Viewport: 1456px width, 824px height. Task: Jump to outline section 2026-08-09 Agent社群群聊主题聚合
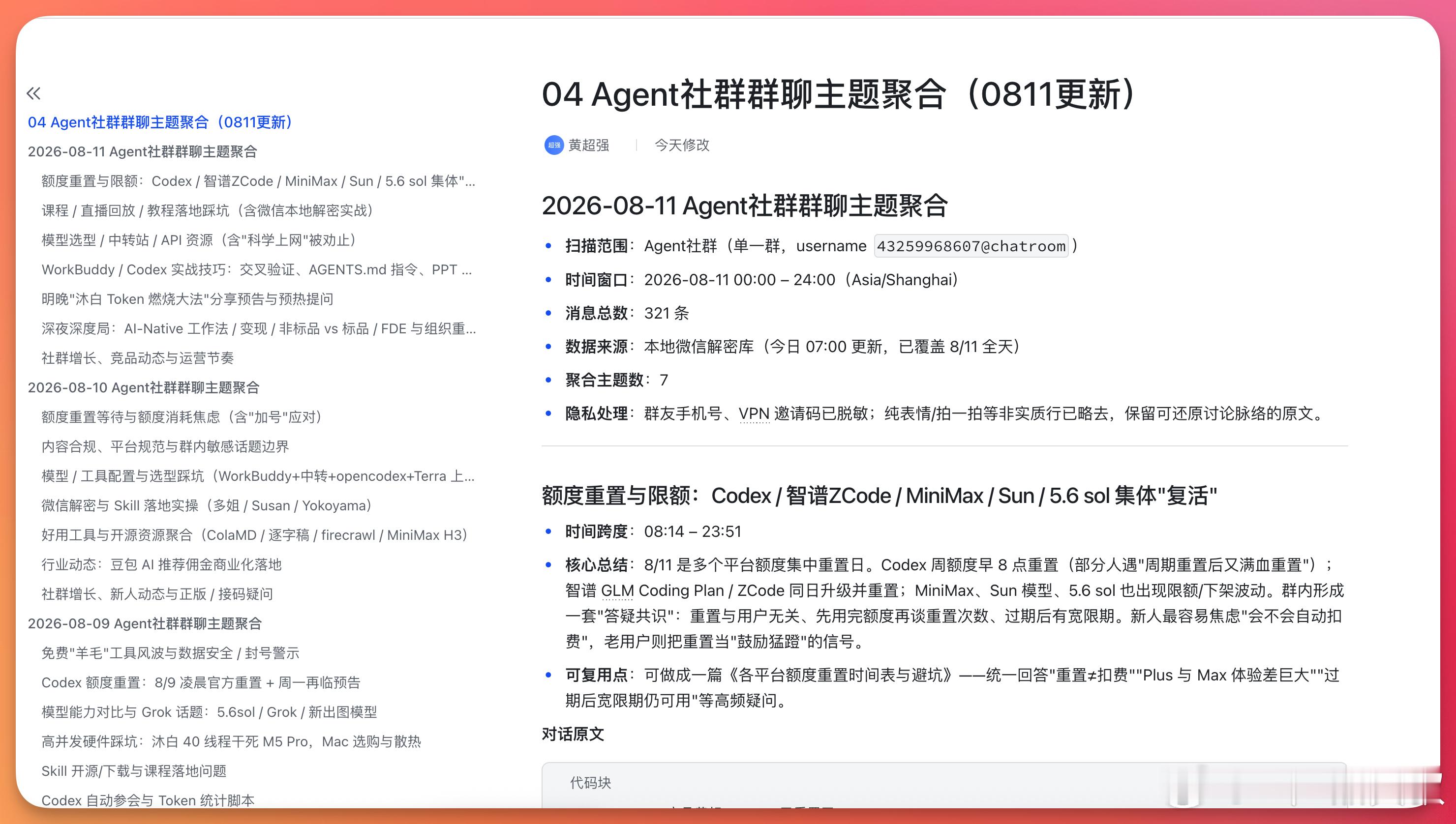point(145,624)
